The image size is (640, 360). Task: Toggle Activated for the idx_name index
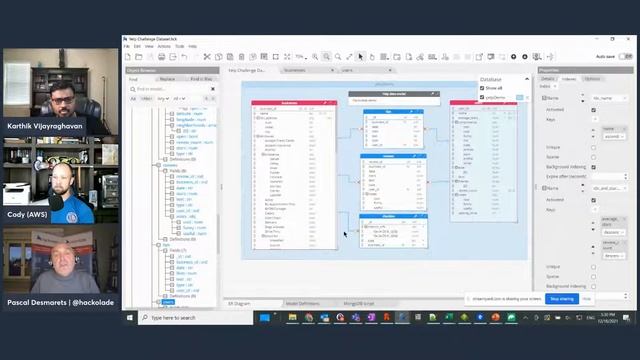point(593,110)
